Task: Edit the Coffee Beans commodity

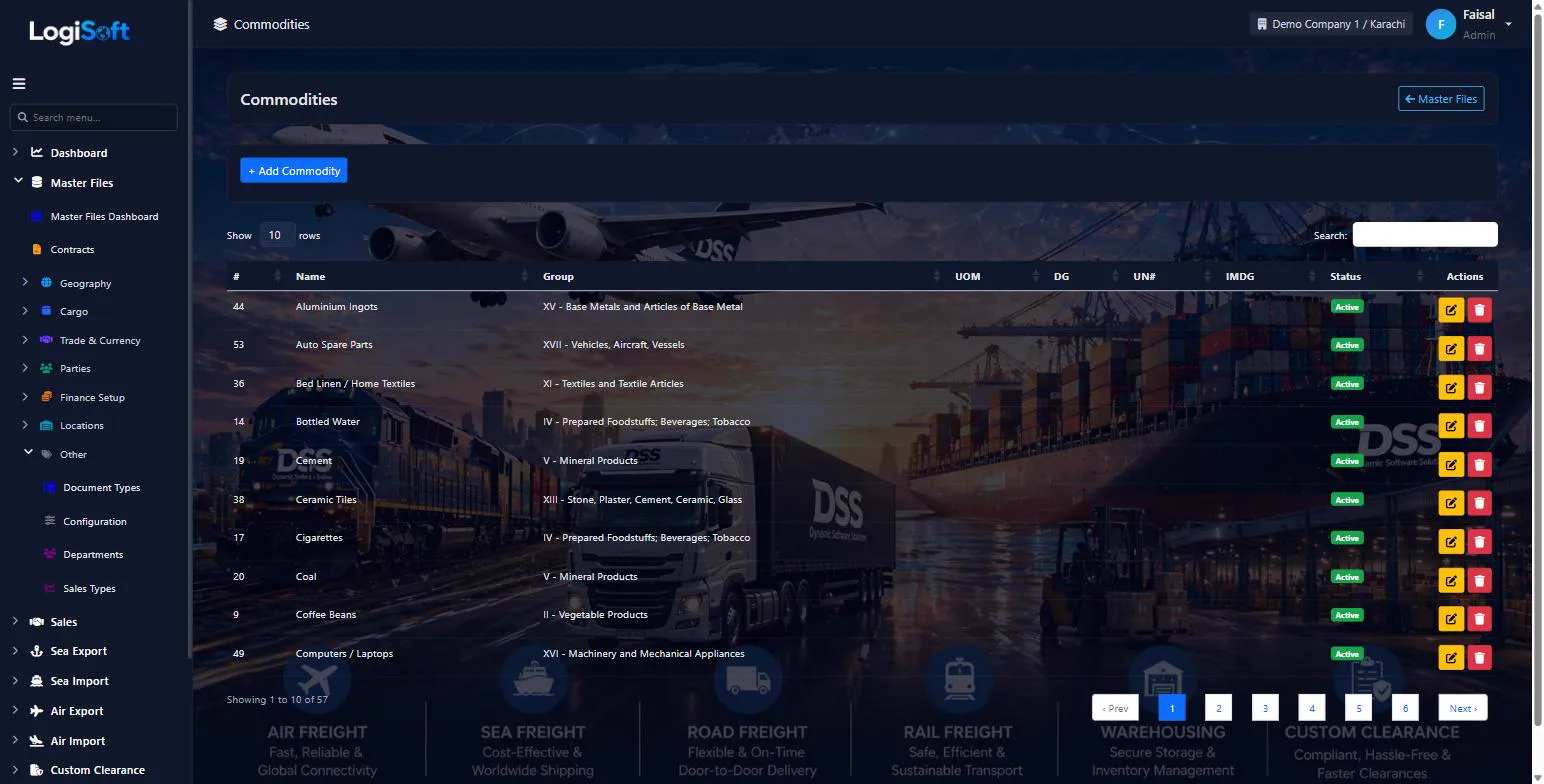Action: (1451, 618)
